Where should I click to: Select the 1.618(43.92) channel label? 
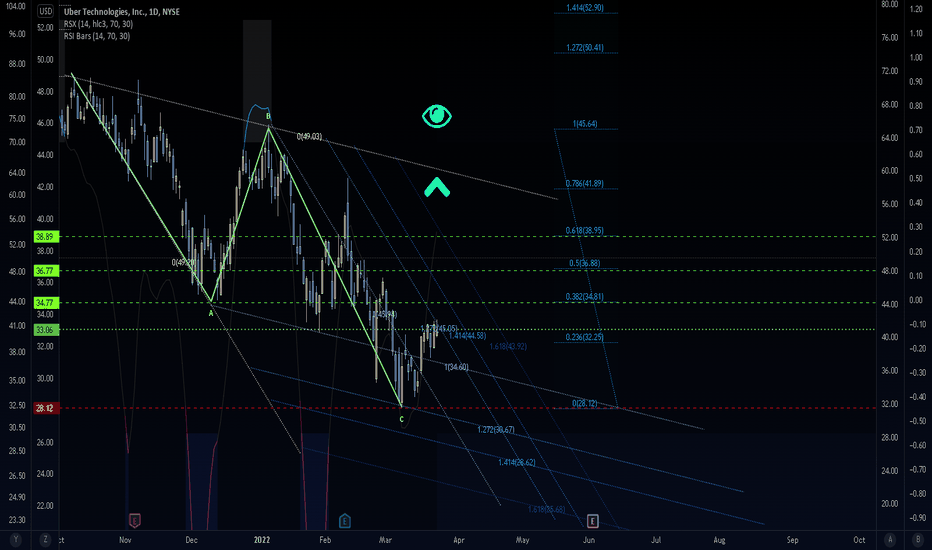pos(508,346)
